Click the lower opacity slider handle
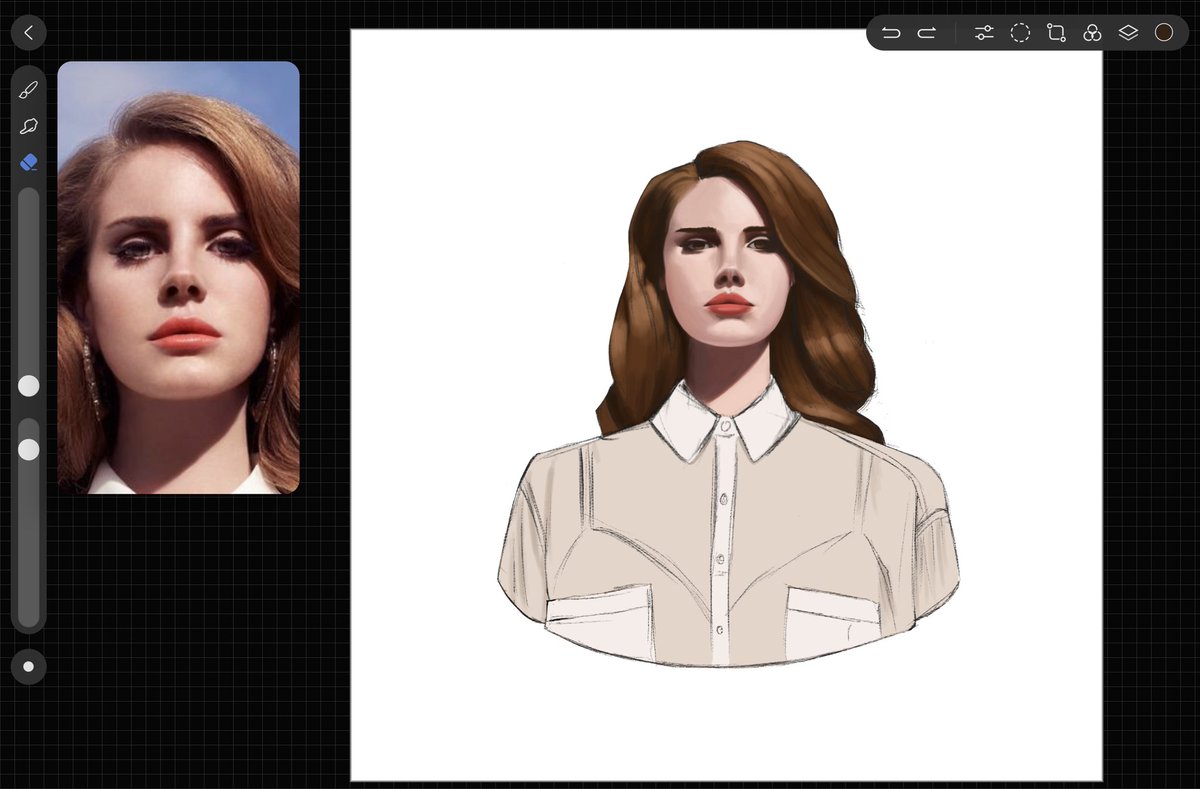 click(29, 450)
